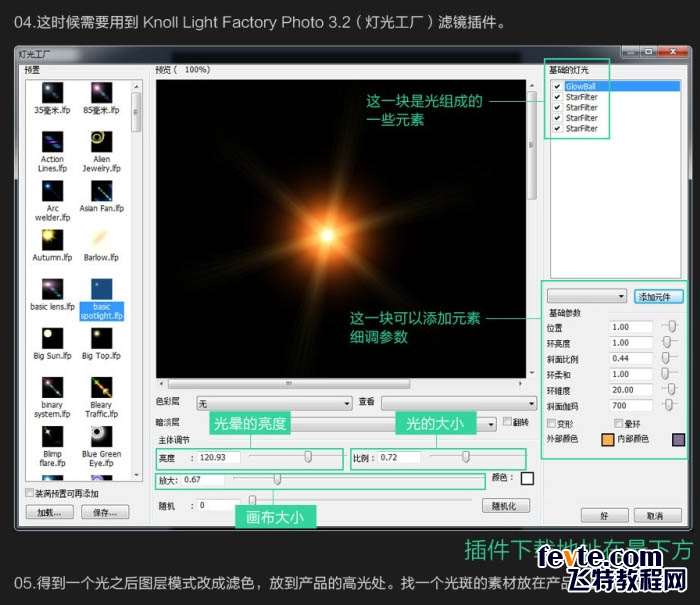This screenshot has height=605, width=700.
Task: Choose the Alien Jewelry.lfp preset
Action: (x=101, y=142)
